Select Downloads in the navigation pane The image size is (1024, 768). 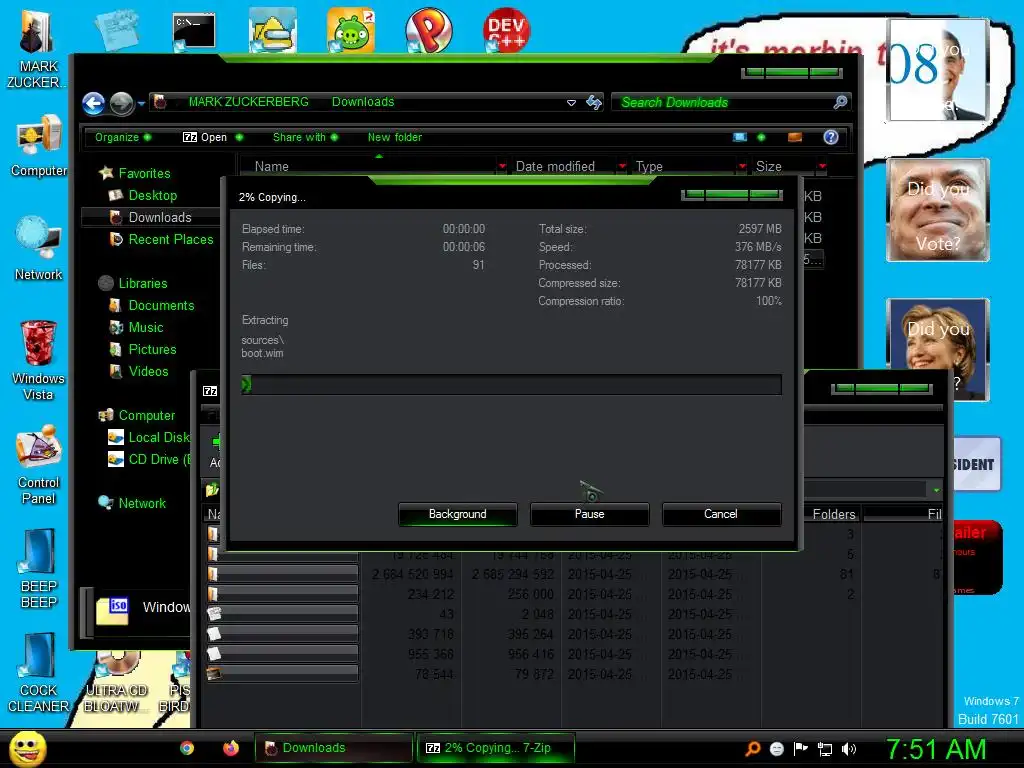[159, 217]
